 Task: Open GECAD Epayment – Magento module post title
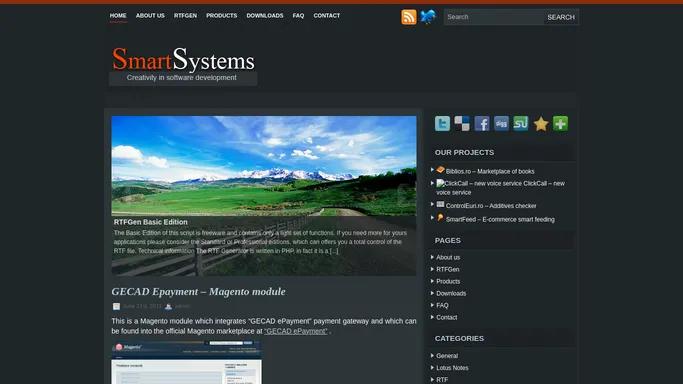coord(199,292)
